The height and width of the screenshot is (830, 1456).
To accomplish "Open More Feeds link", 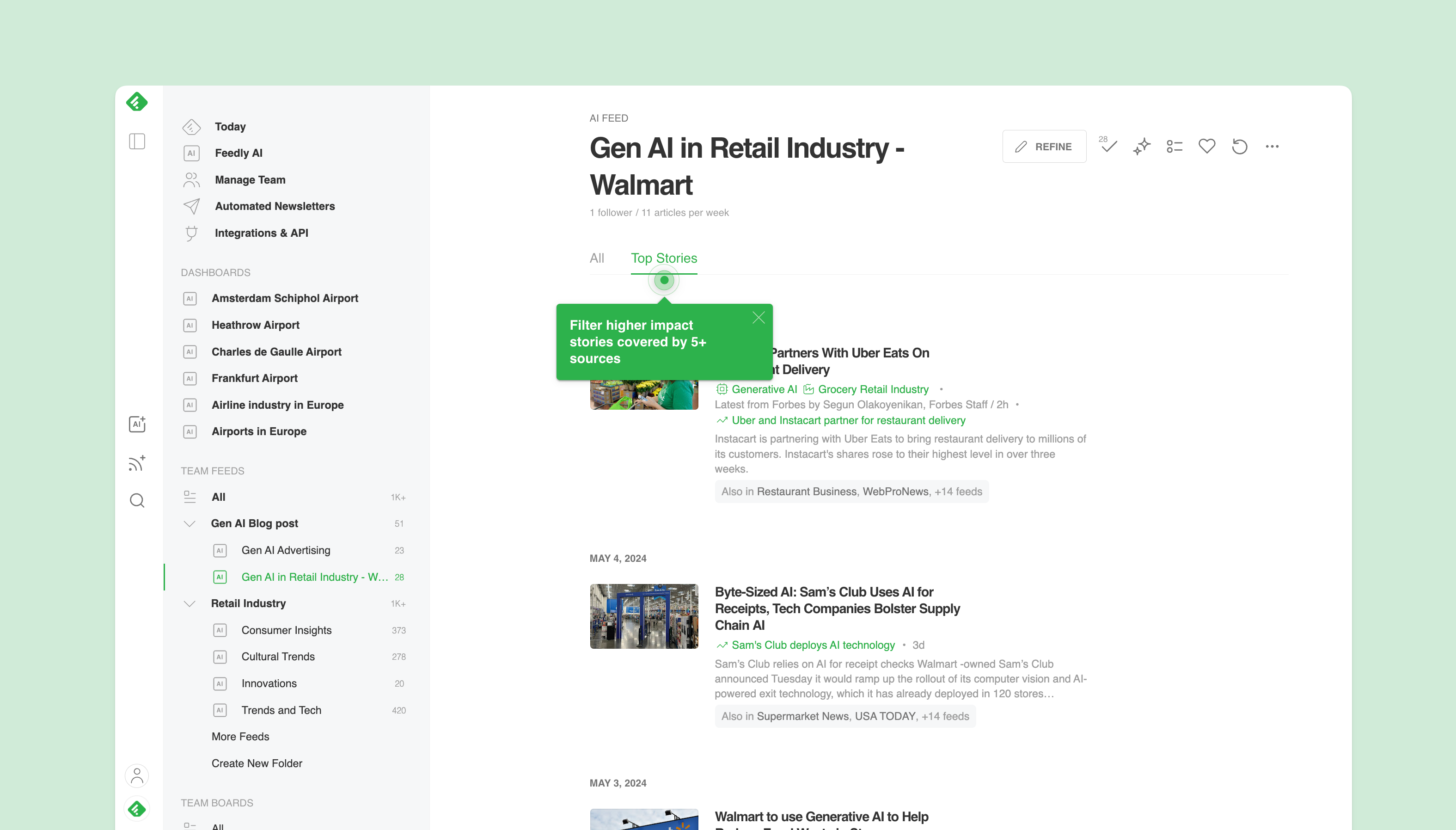I will click(240, 737).
